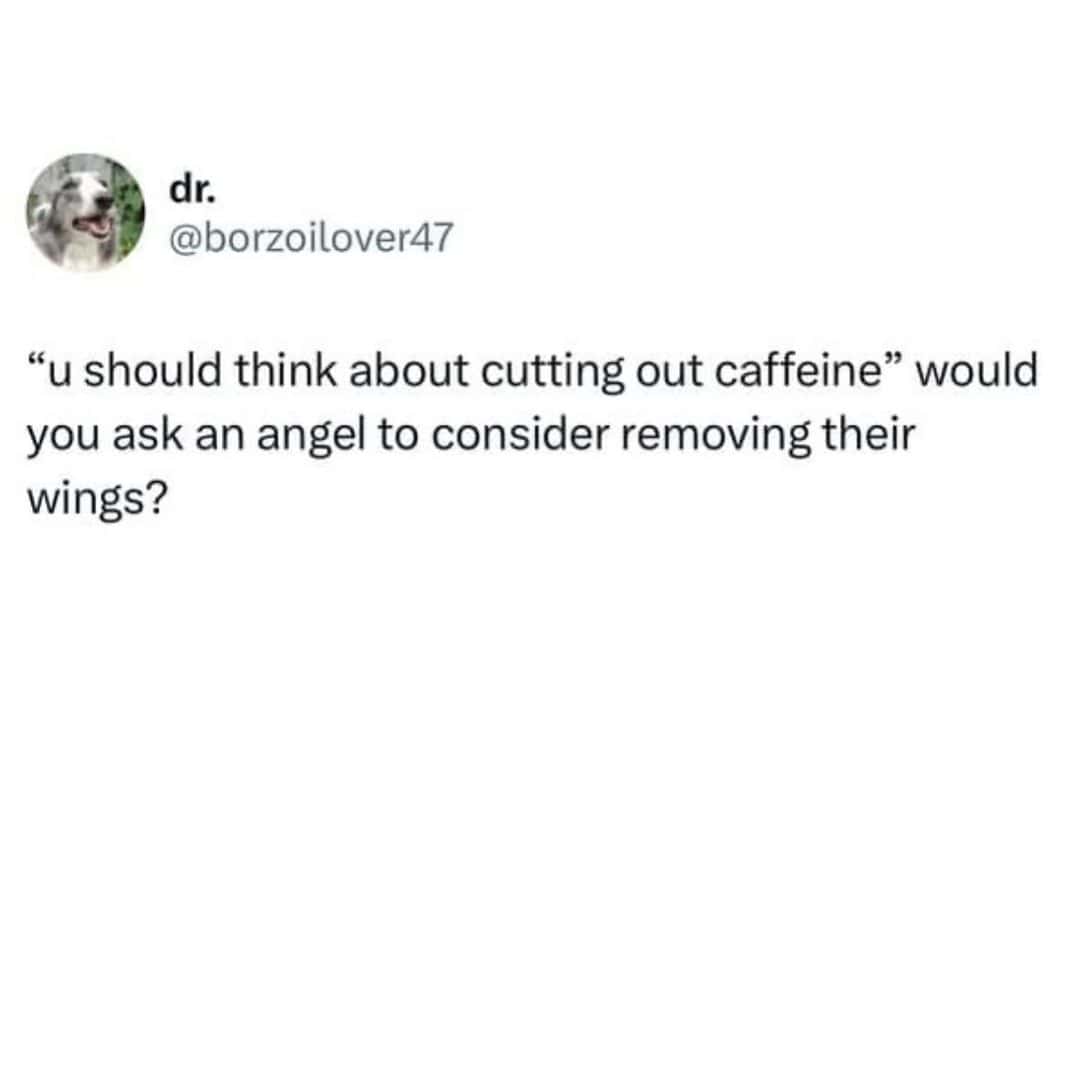
Task: Click the word "about" in the quote
Action: tap(409, 371)
